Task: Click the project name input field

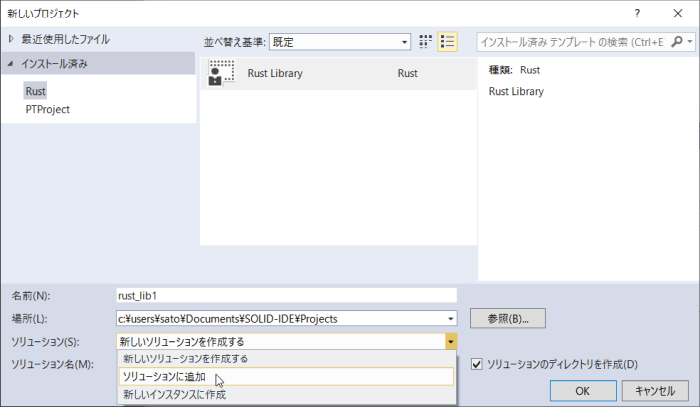Action: tap(286, 295)
